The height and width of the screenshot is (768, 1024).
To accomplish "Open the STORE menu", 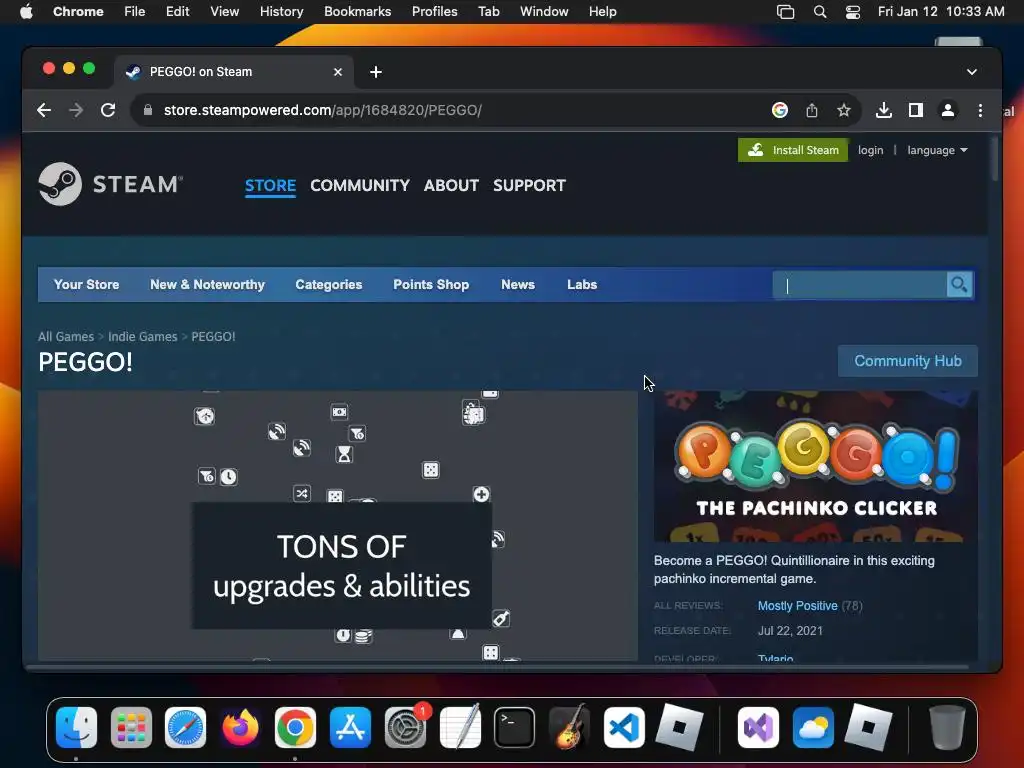I will tap(270, 185).
